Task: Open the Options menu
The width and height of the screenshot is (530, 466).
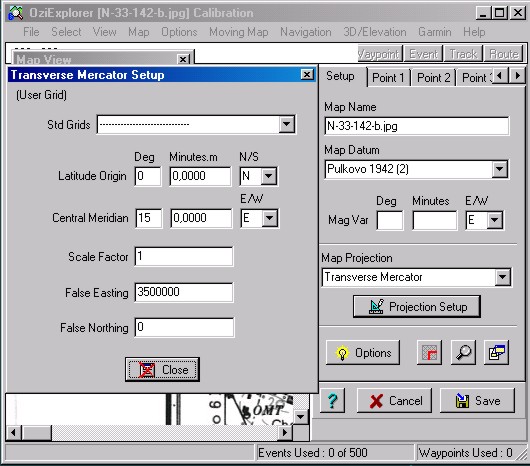Action: point(179,32)
